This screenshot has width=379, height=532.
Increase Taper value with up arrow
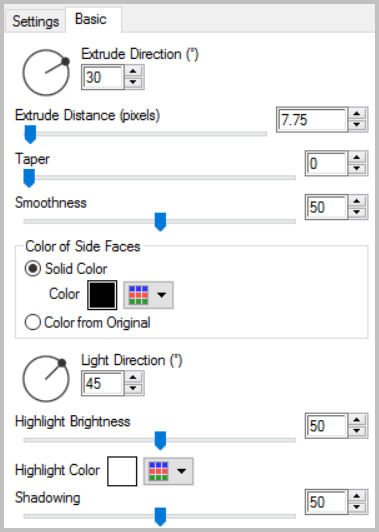coord(357,157)
